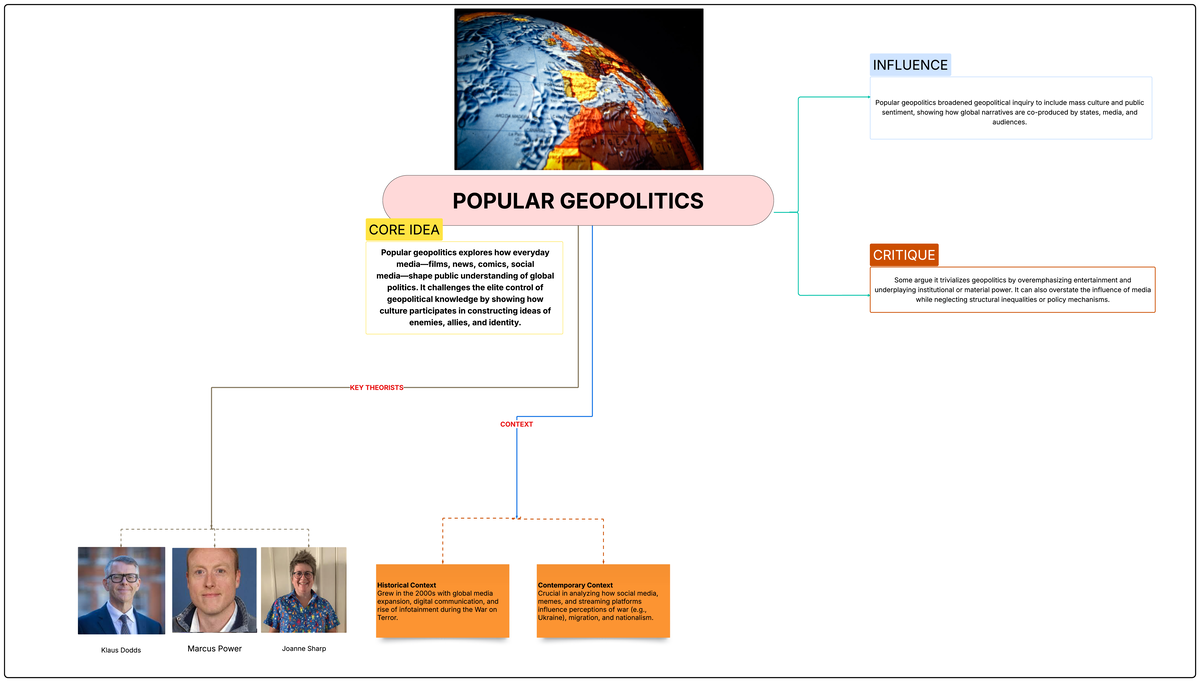Select the Historical Context sticky note
This screenshot has width=1200, height=682.
coord(442,600)
